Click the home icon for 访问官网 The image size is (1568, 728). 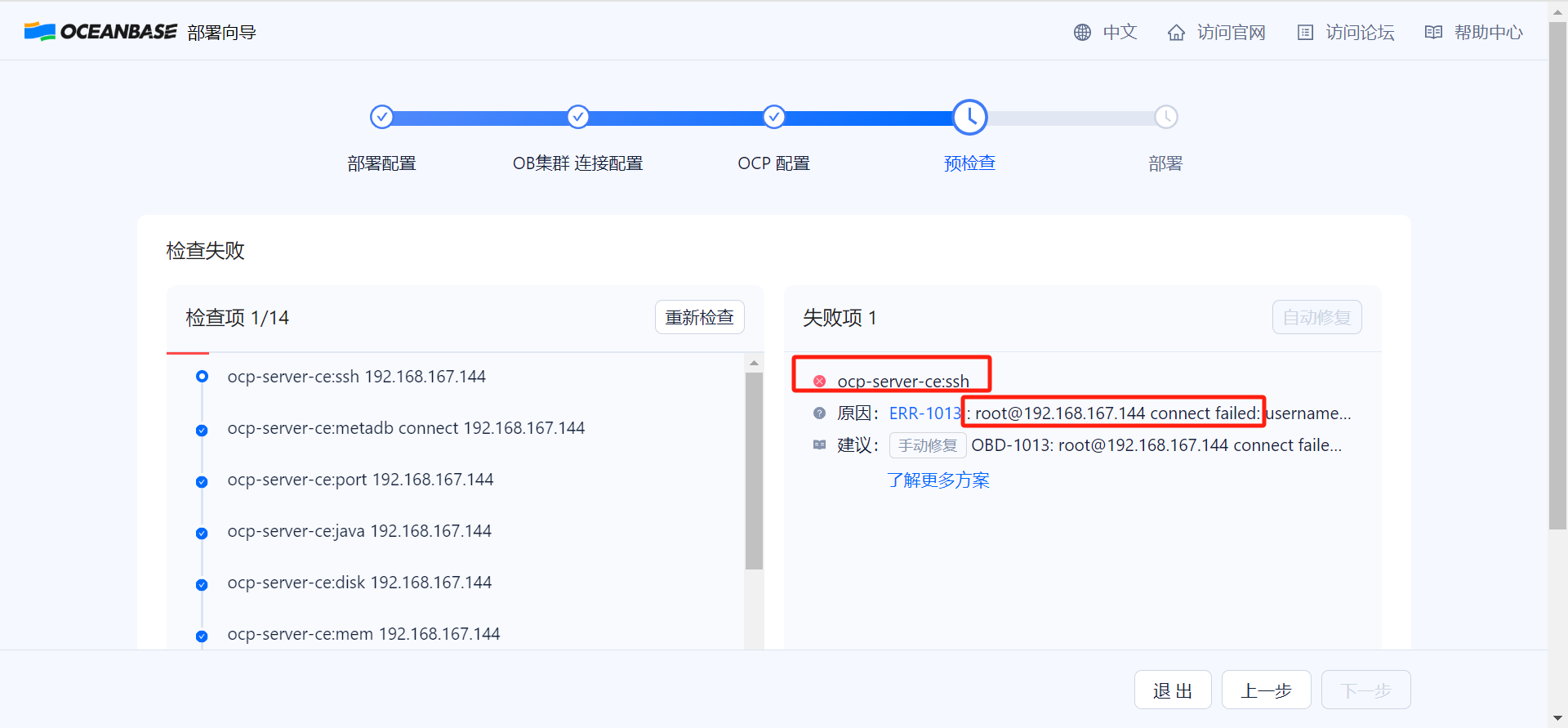(1176, 32)
